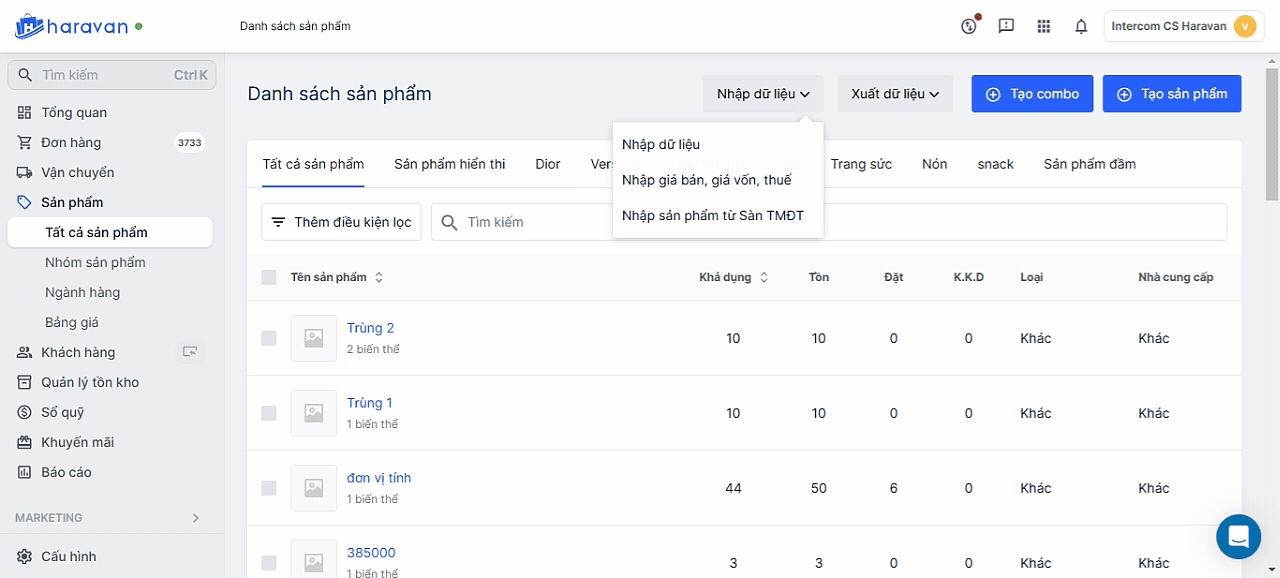Click the Haravan logo
The image size is (1280, 578).
(x=72, y=27)
